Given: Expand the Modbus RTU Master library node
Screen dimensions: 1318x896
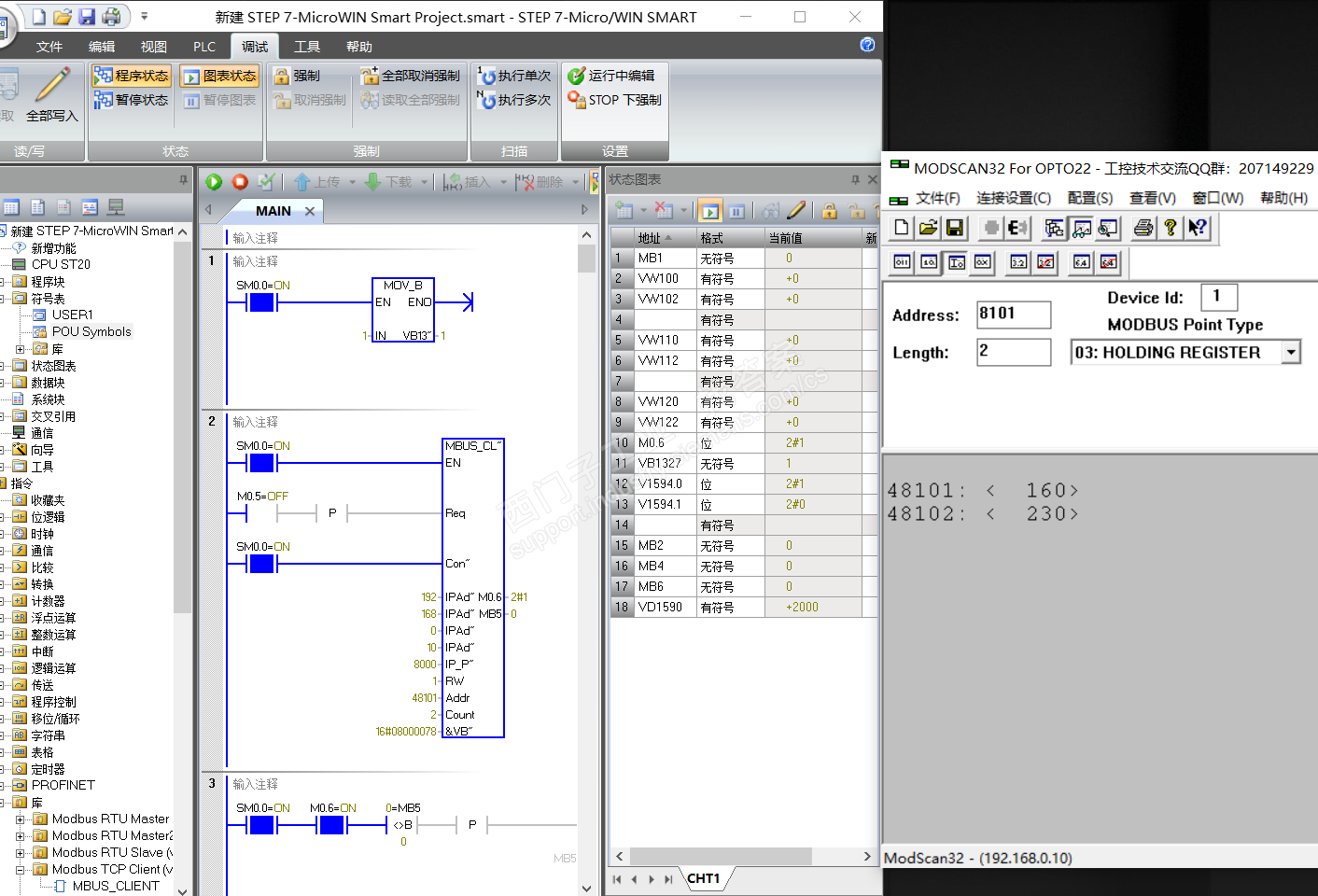Looking at the screenshot, I should [x=21, y=819].
